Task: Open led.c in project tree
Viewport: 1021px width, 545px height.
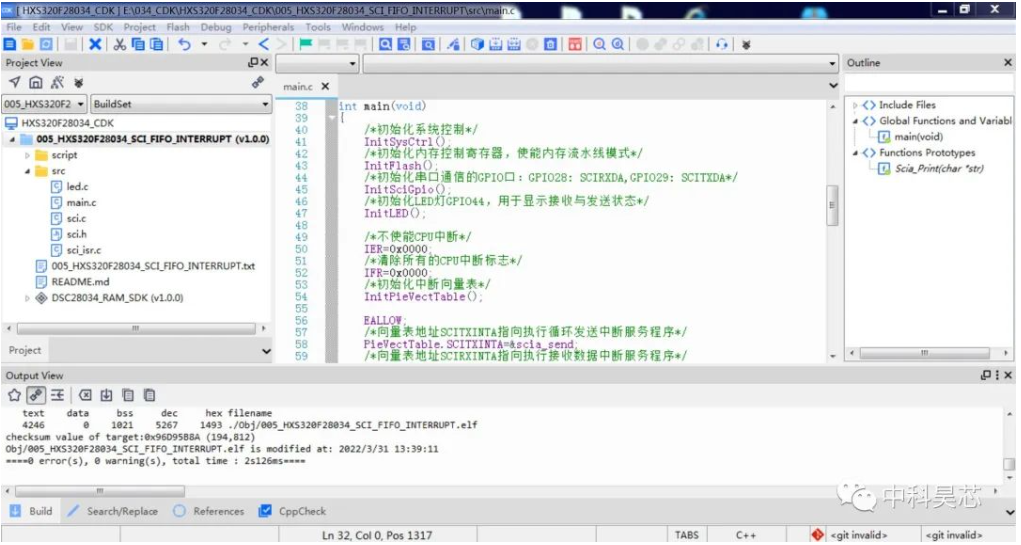Action: (x=77, y=187)
